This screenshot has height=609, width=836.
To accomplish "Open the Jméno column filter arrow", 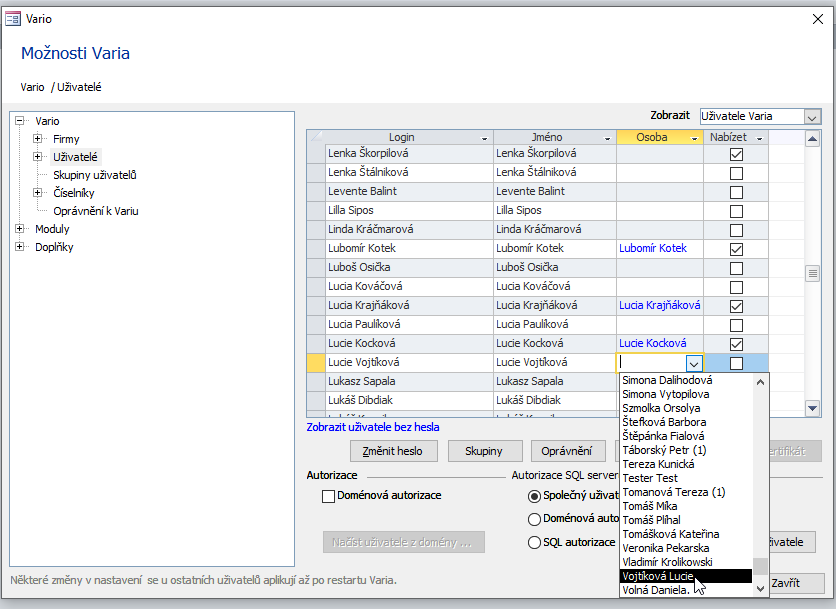I will (607, 138).
